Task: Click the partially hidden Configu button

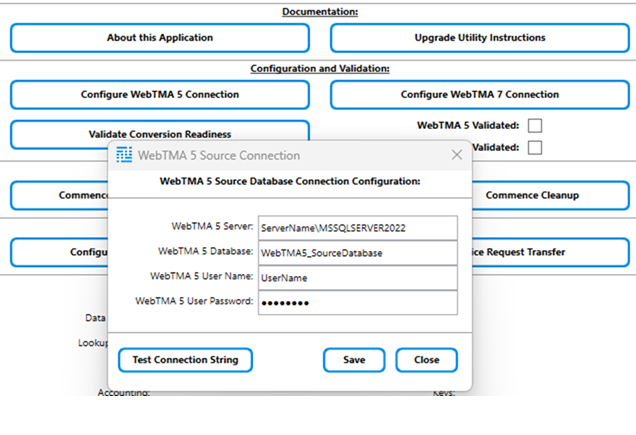Action: pyautogui.click(x=60, y=252)
